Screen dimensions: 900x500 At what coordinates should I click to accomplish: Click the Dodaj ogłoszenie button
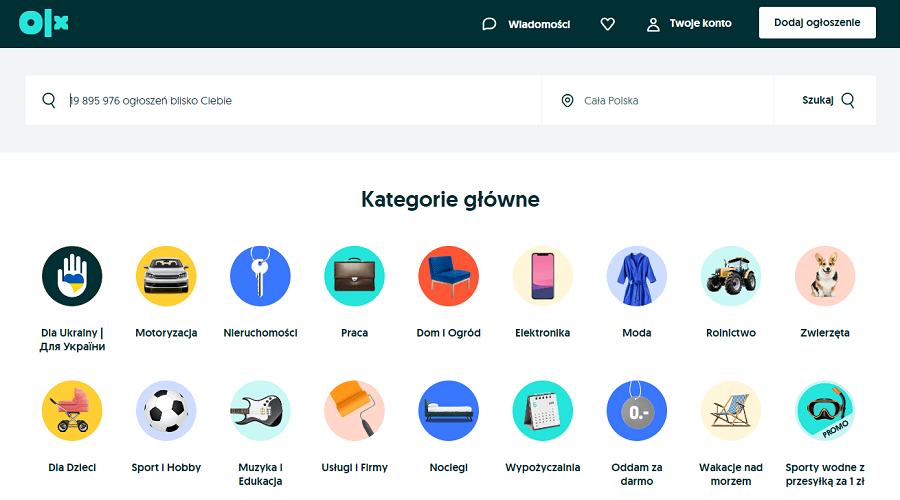pos(817,23)
